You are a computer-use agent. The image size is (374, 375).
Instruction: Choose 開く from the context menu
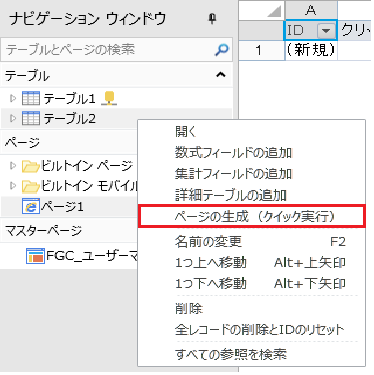coord(252,132)
